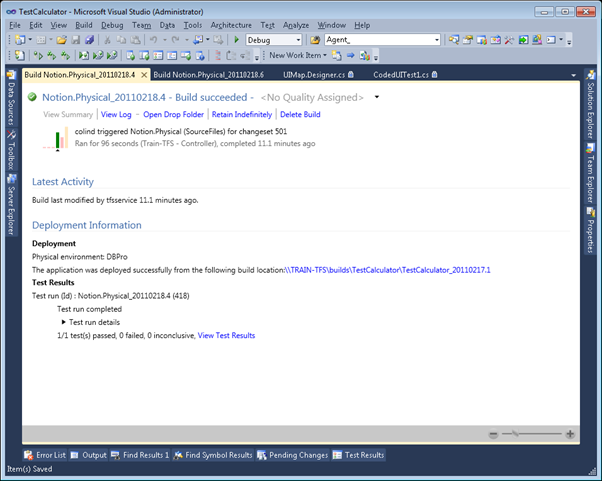Open the Output bottom tab
This screenshot has height=481, width=602.
point(89,455)
